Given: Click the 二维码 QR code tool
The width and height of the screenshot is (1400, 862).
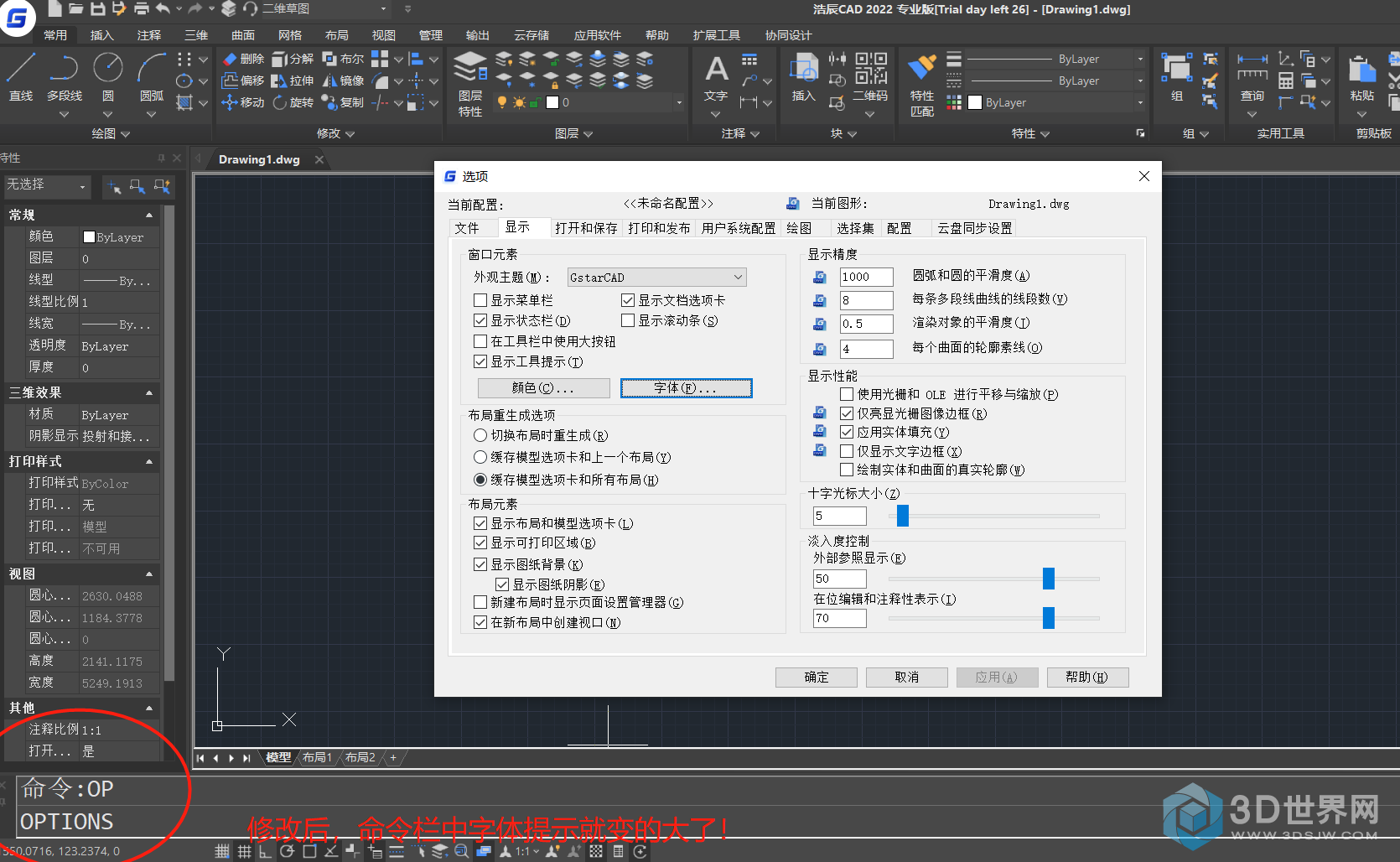Looking at the screenshot, I should [870, 77].
